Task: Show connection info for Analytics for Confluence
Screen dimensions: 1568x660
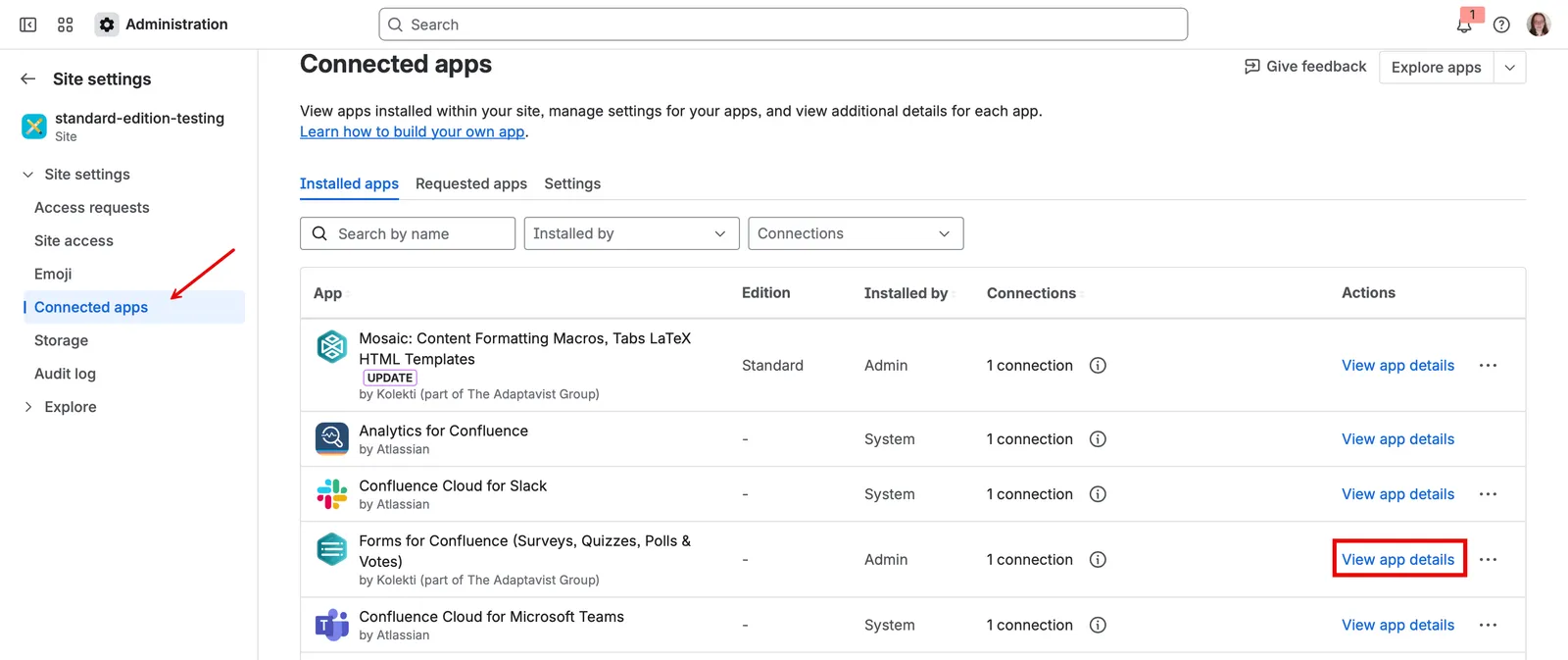Action: (x=1098, y=438)
